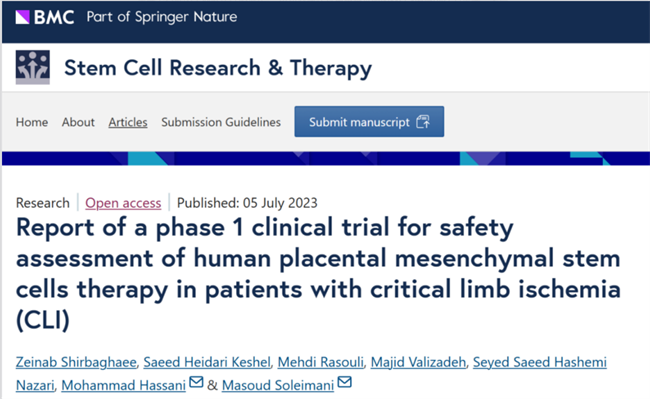The image size is (650, 399).
Task: Click author name Masoud Soleimani
Action: pyautogui.click(x=278, y=385)
